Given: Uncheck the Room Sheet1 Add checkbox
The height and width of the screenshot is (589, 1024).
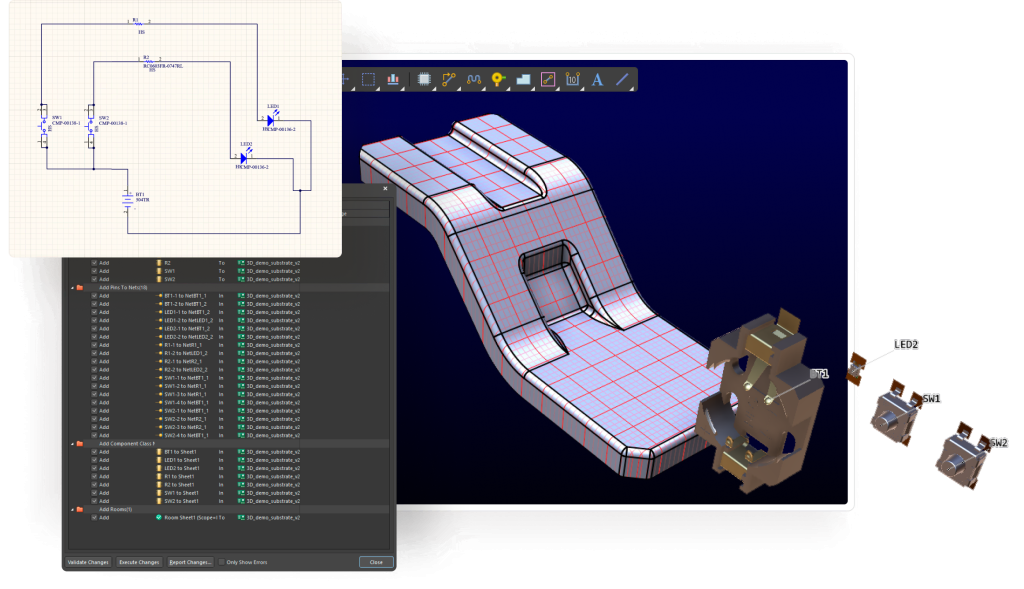Looking at the screenshot, I should [x=95, y=518].
